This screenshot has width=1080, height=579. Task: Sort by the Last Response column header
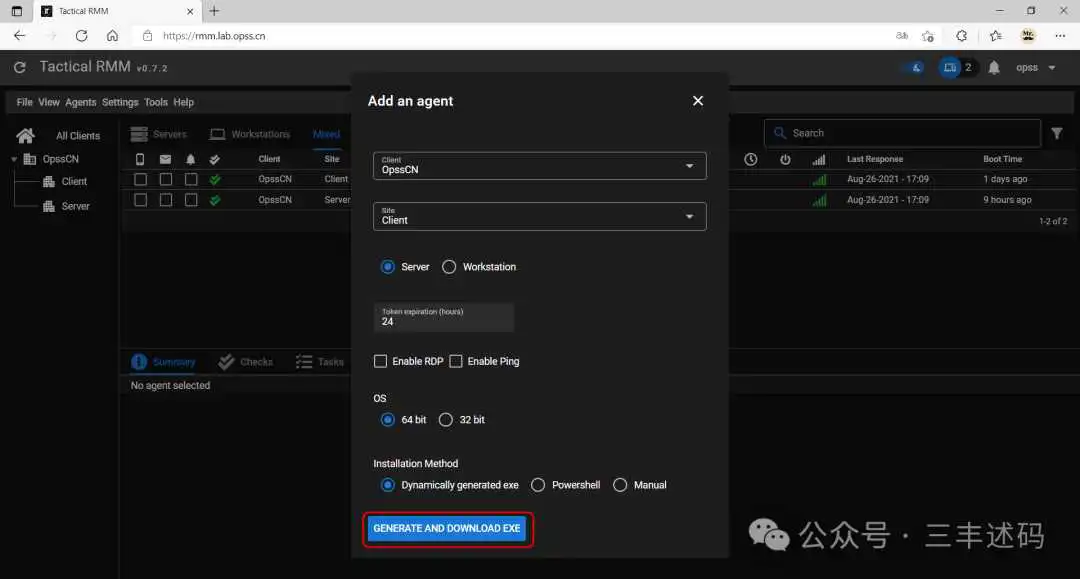click(x=875, y=159)
